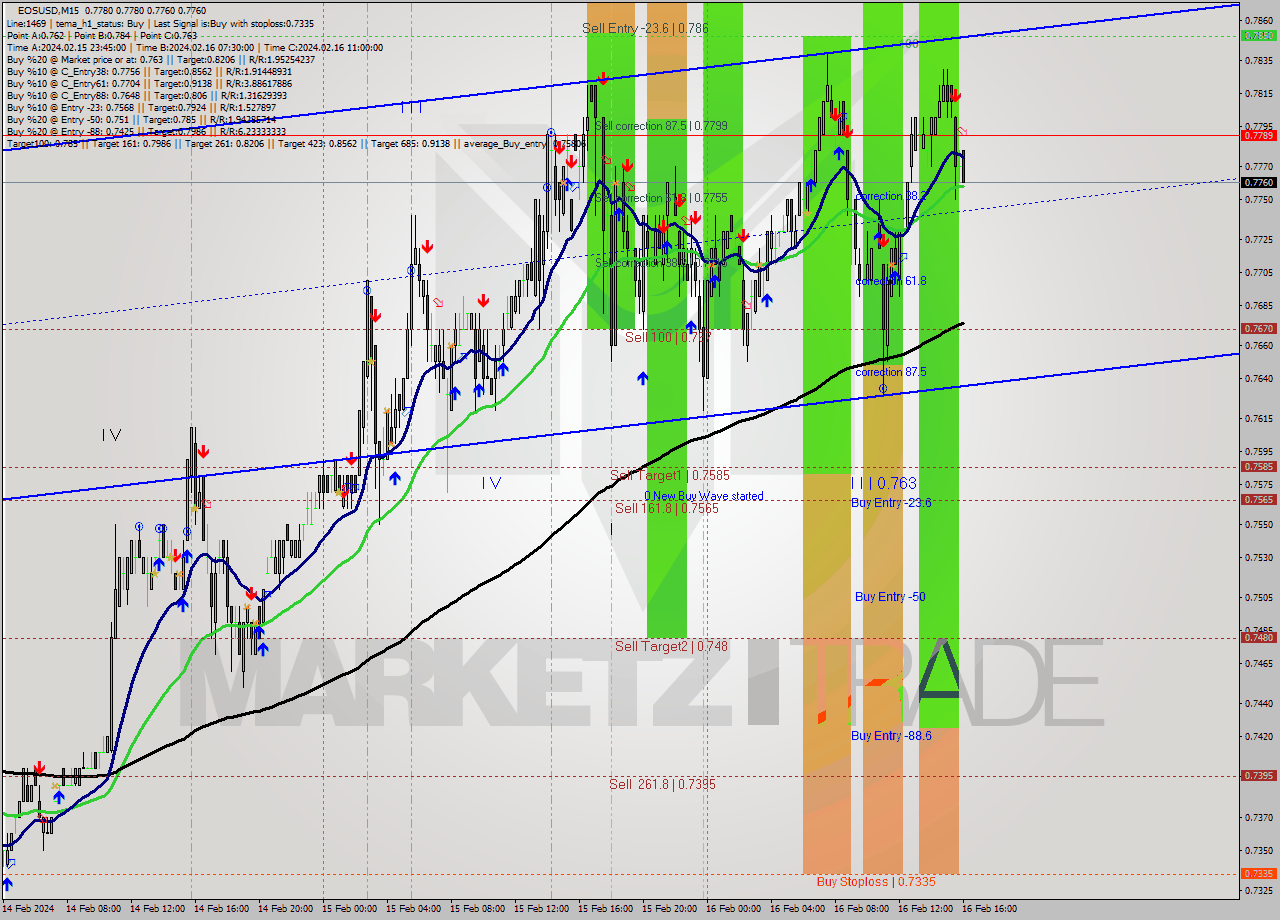Click the black 0.7760 current price tag
Image resolution: width=1280 pixels, height=920 pixels.
coord(1258,183)
